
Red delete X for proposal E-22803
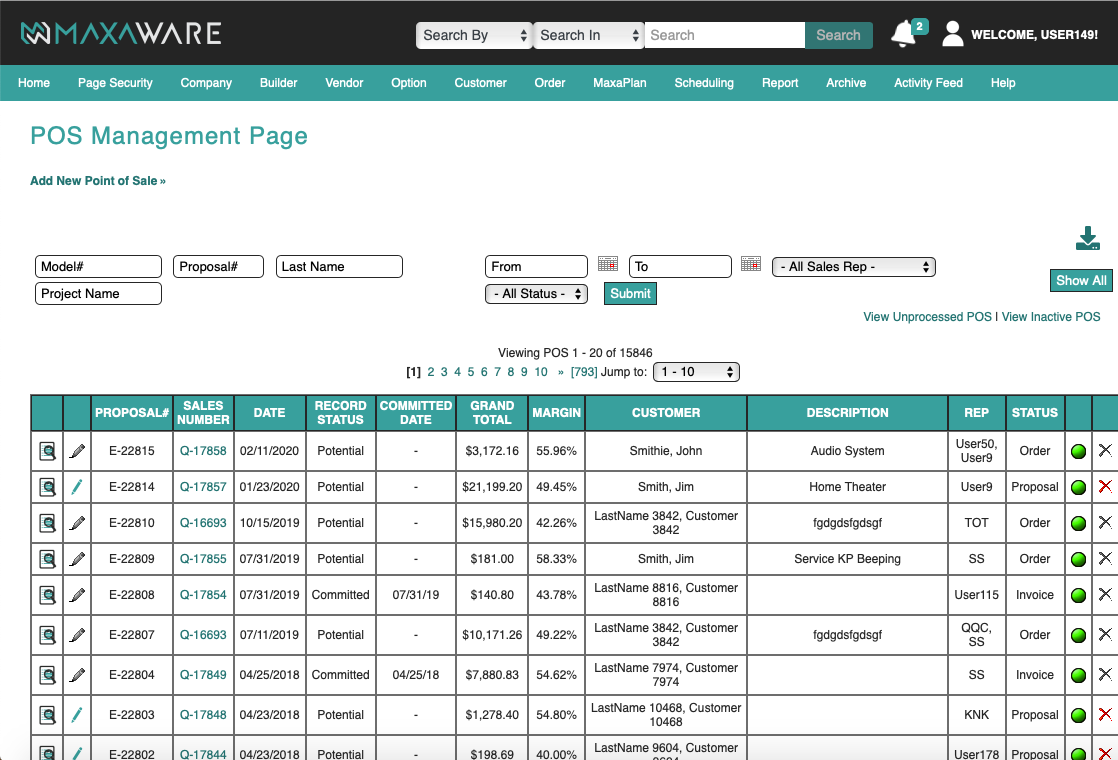pyautogui.click(x=1105, y=714)
